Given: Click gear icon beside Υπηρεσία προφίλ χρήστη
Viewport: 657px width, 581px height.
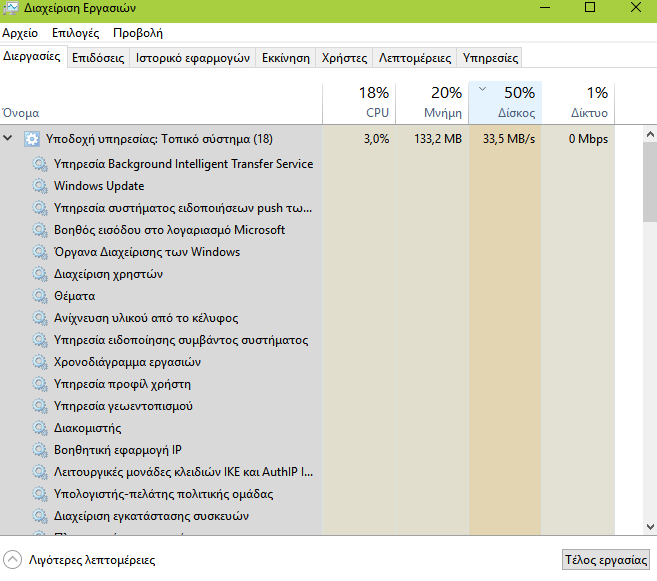Looking at the screenshot, I should tap(40, 384).
